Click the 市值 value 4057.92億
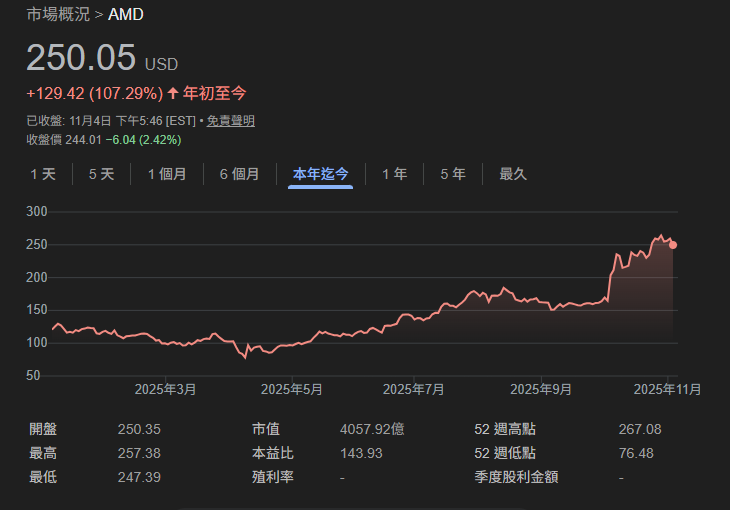The image size is (730, 510). (372, 430)
